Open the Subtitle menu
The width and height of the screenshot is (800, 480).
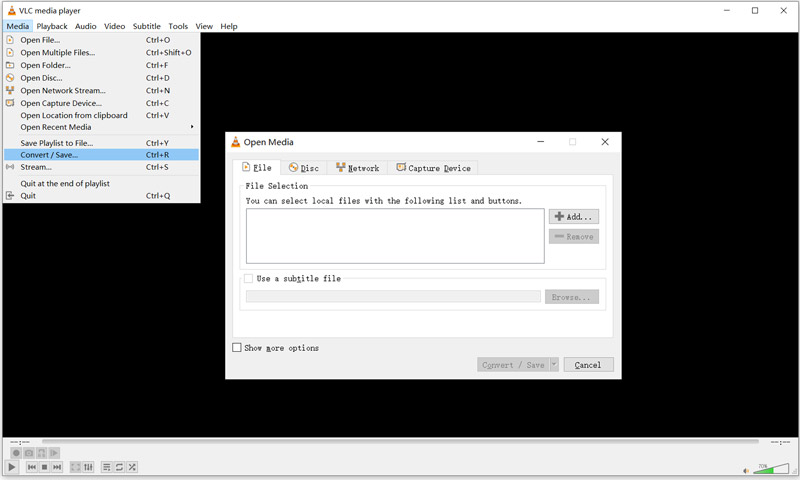tap(146, 26)
